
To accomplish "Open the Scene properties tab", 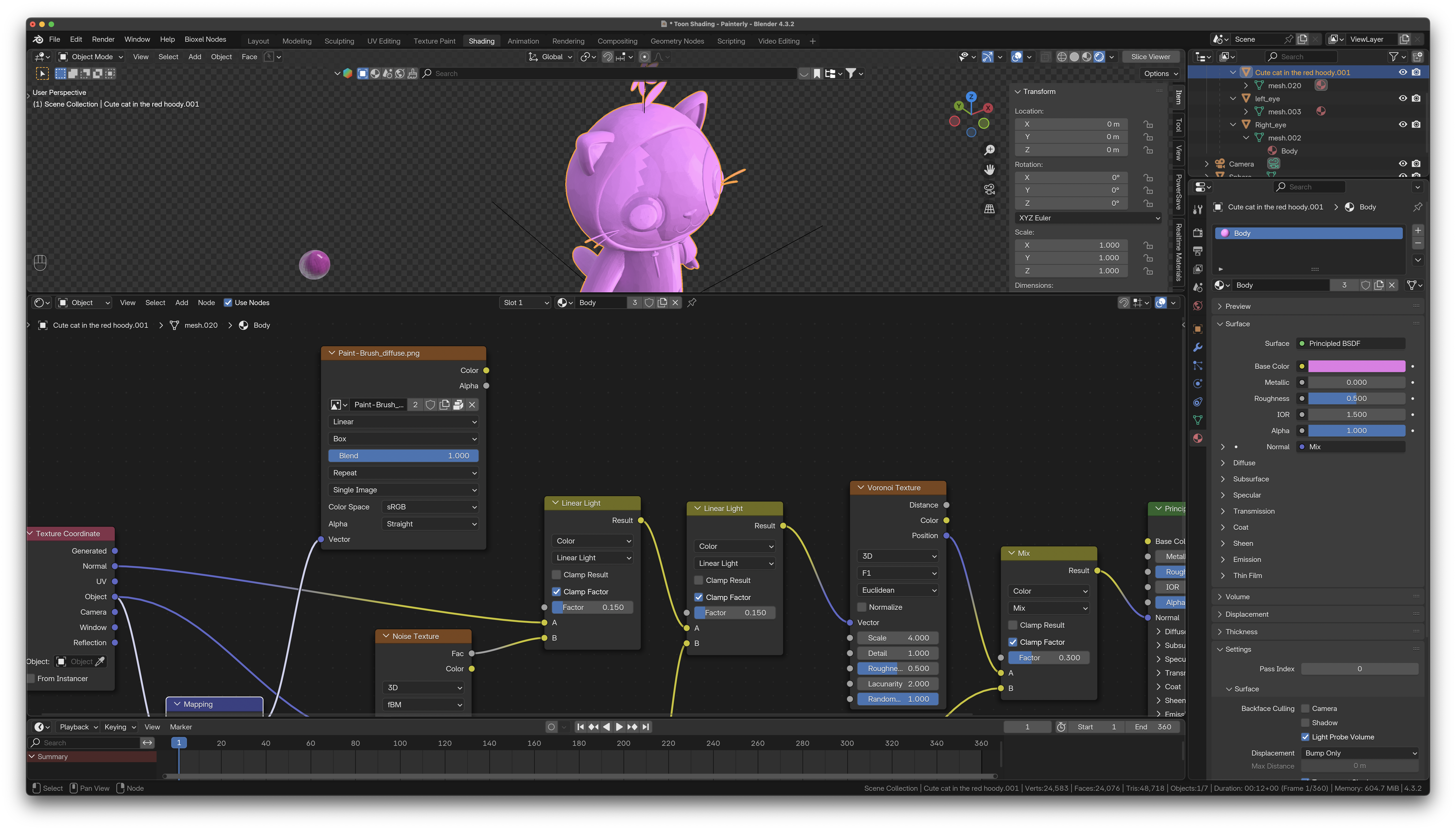I will [1198, 287].
